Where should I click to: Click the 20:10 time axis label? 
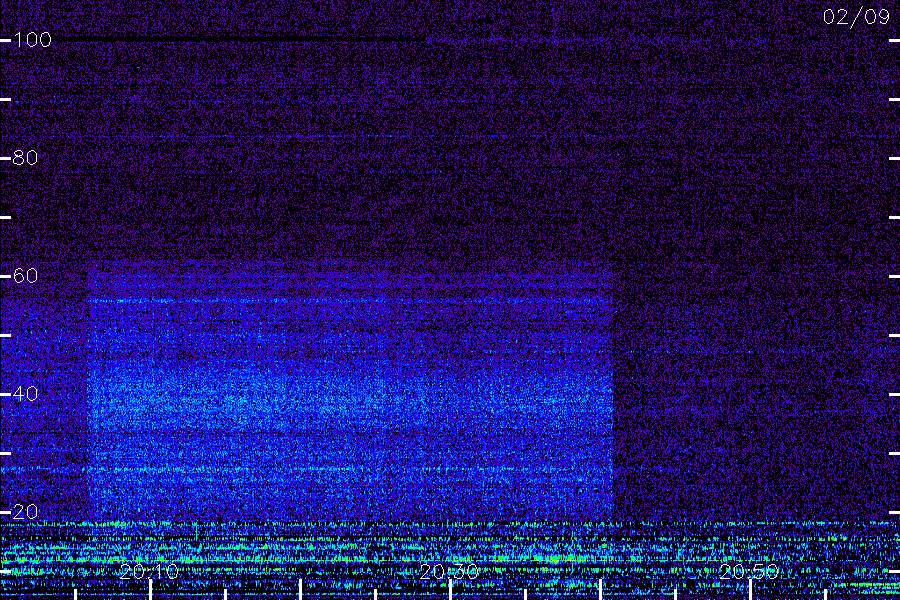(x=149, y=571)
